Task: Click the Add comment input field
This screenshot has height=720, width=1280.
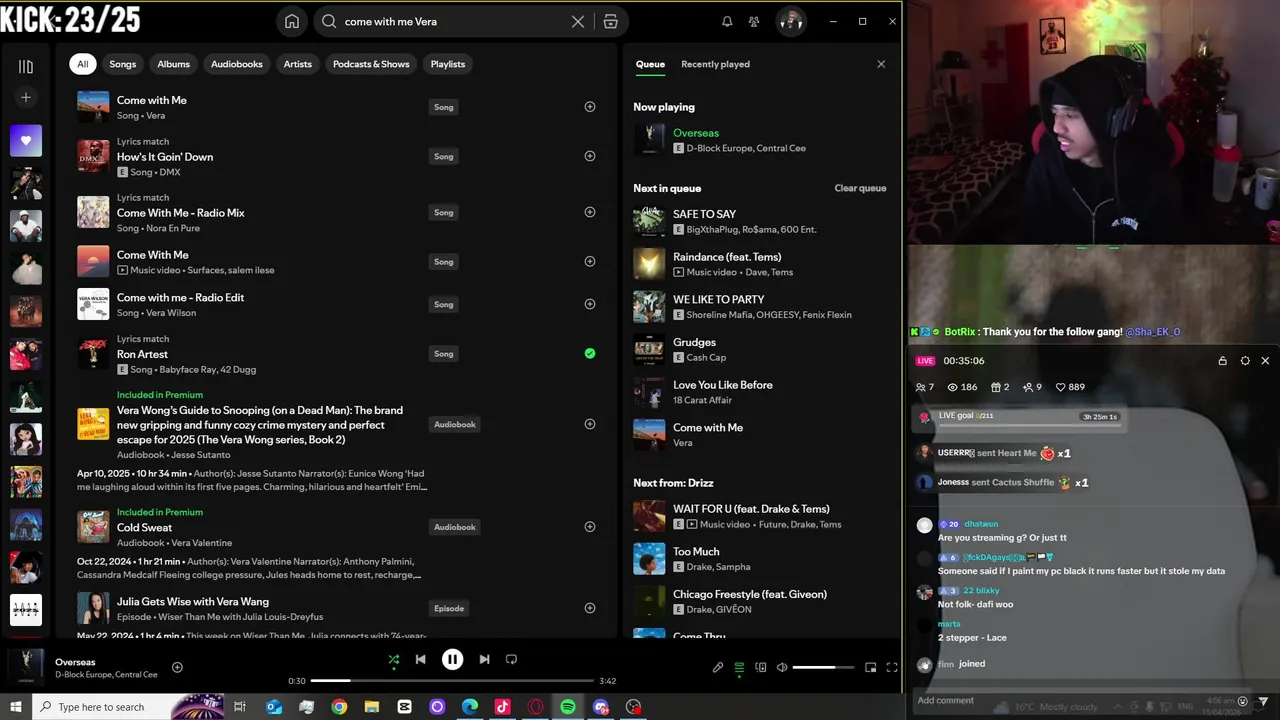Action: click(x=1070, y=701)
